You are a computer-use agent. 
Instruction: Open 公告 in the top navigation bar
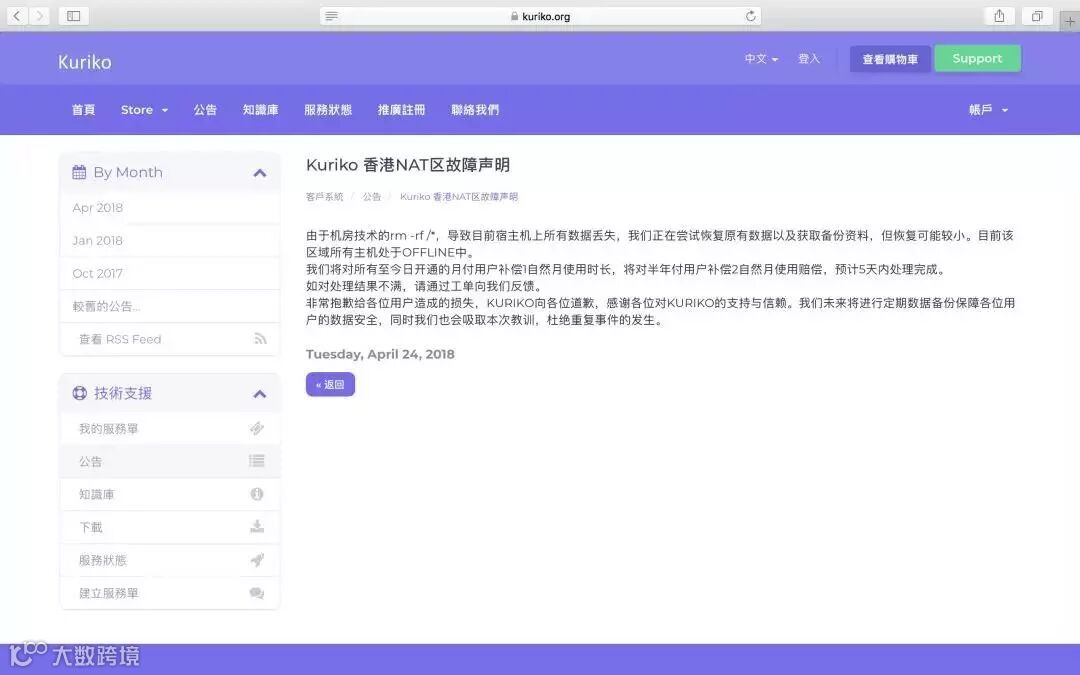click(x=205, y=110)
